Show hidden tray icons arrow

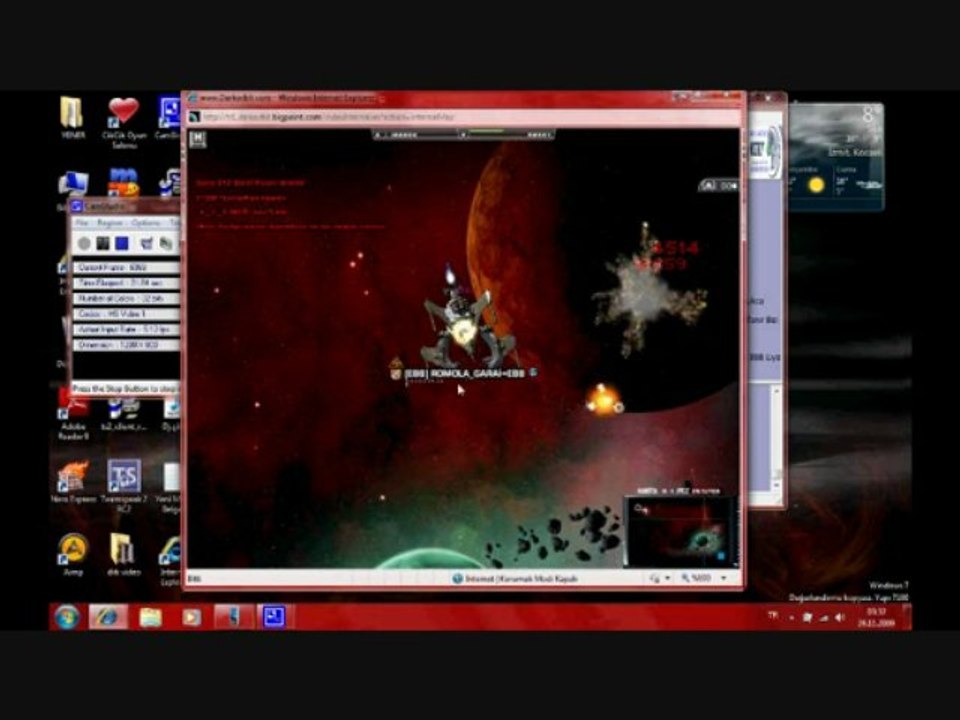coord(792,617)
